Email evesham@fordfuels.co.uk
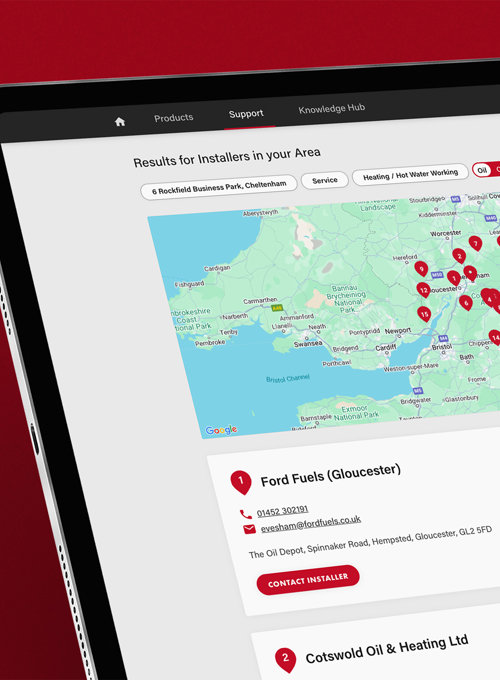This screenshot has height=680, width=500. pos(310,523)
